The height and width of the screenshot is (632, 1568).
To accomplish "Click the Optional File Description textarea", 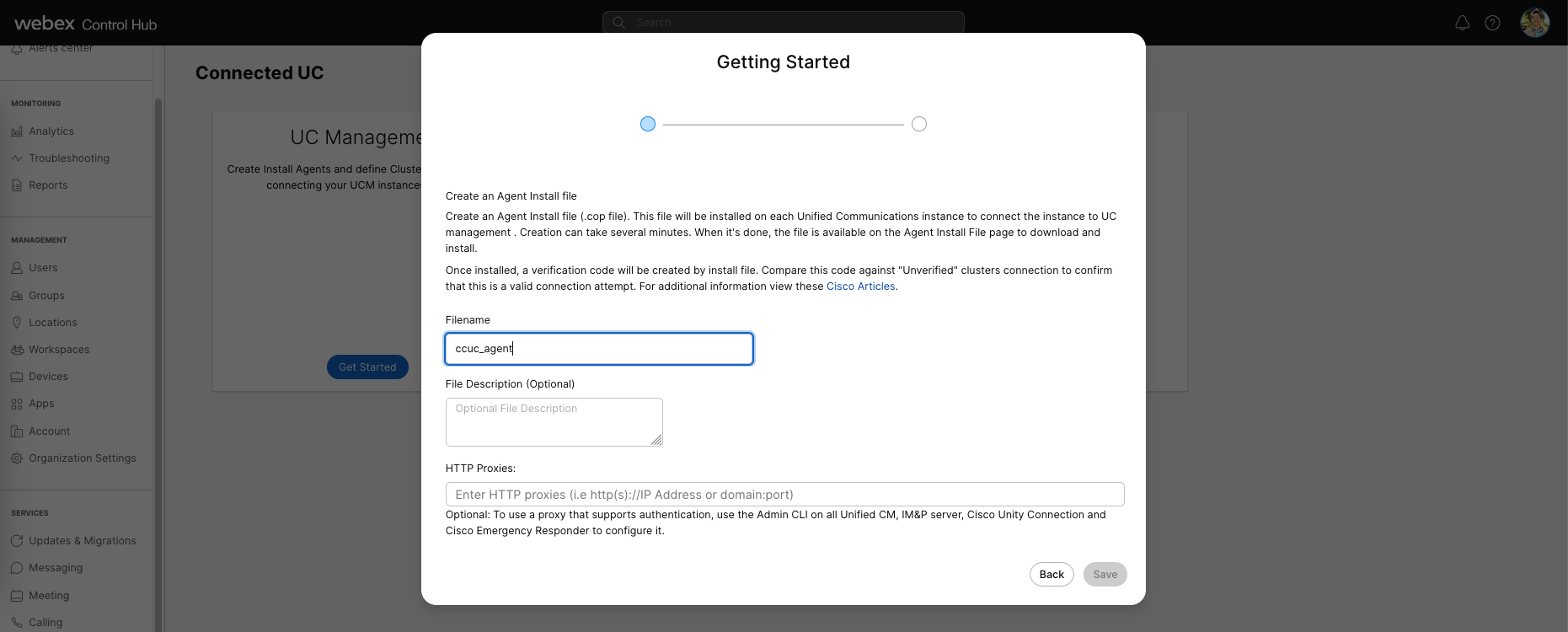I will (554, 421).
